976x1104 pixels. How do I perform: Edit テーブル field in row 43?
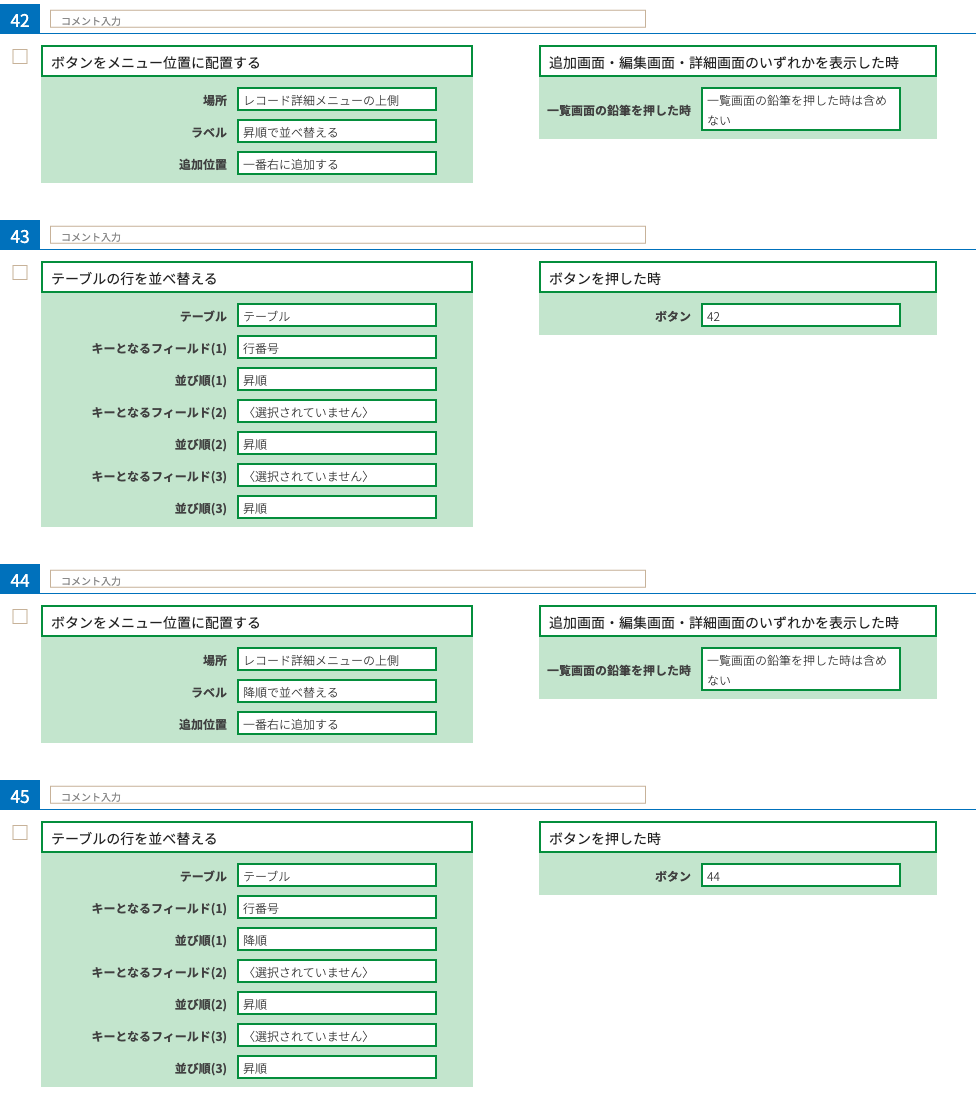pos(337,315)
